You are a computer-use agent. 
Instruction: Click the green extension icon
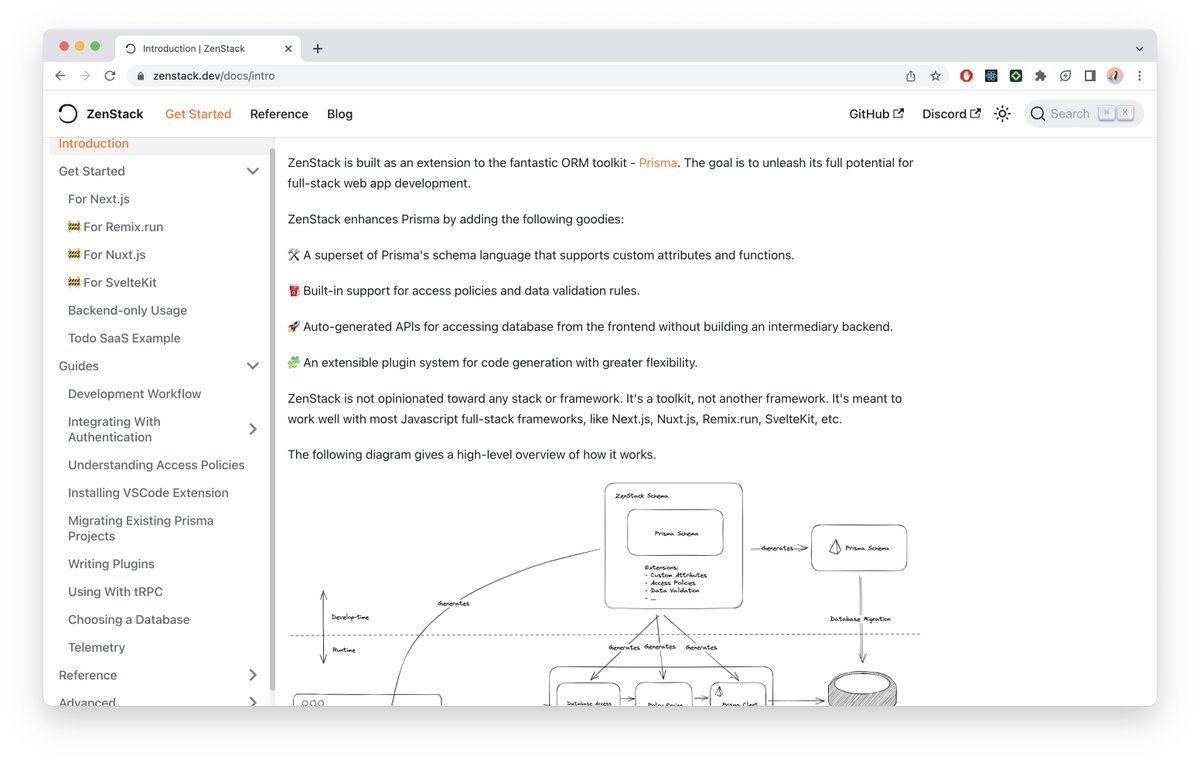click(x=1016, y=76)
